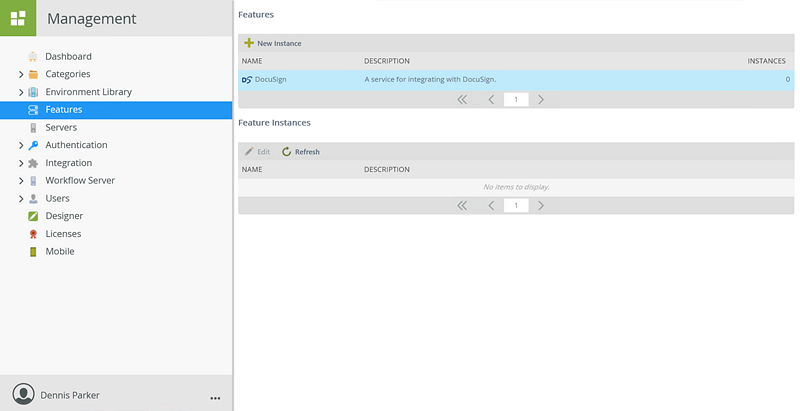800x411 pixels.
Task: Click the Edit button label
Action: coord(263,152)
